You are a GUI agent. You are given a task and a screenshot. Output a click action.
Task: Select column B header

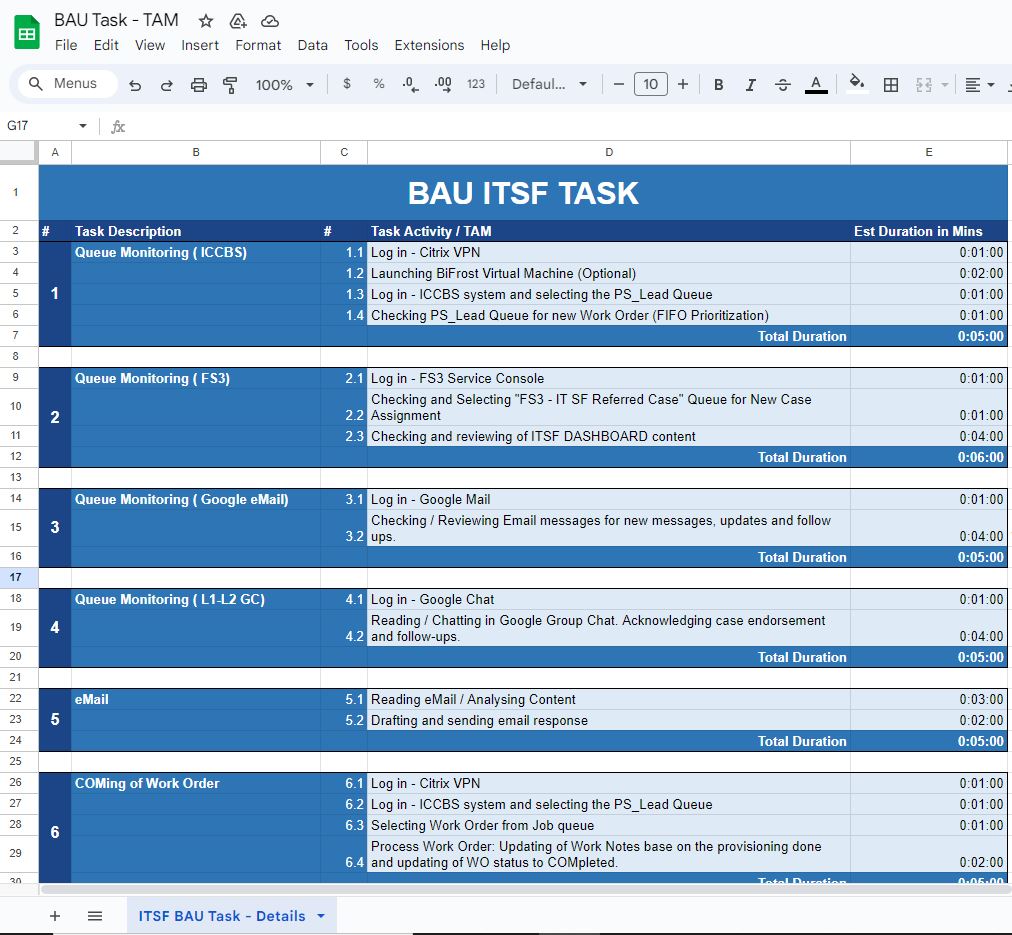(x=196, y=152)
